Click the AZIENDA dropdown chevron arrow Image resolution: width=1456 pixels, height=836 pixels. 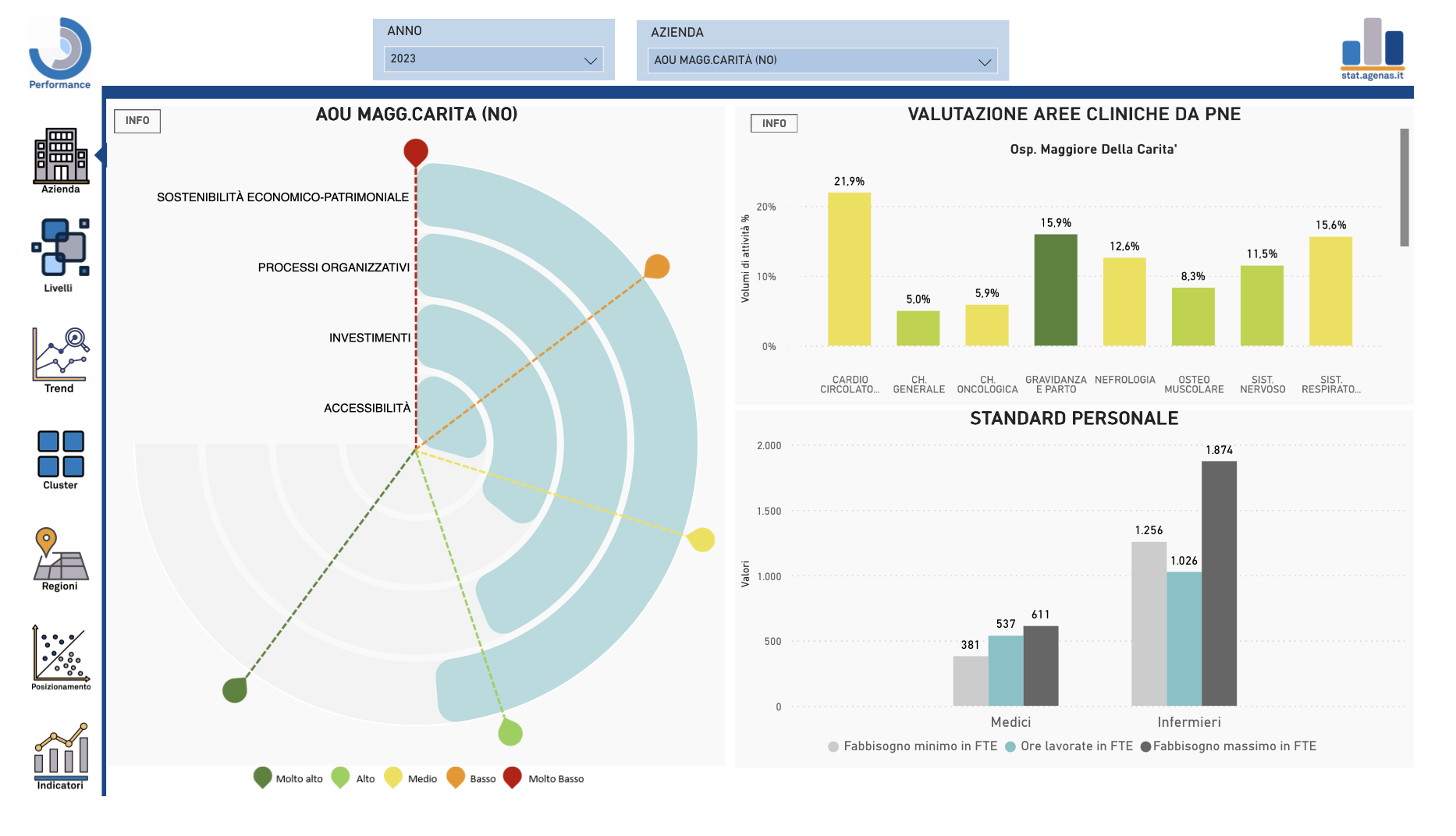point(985,62)
